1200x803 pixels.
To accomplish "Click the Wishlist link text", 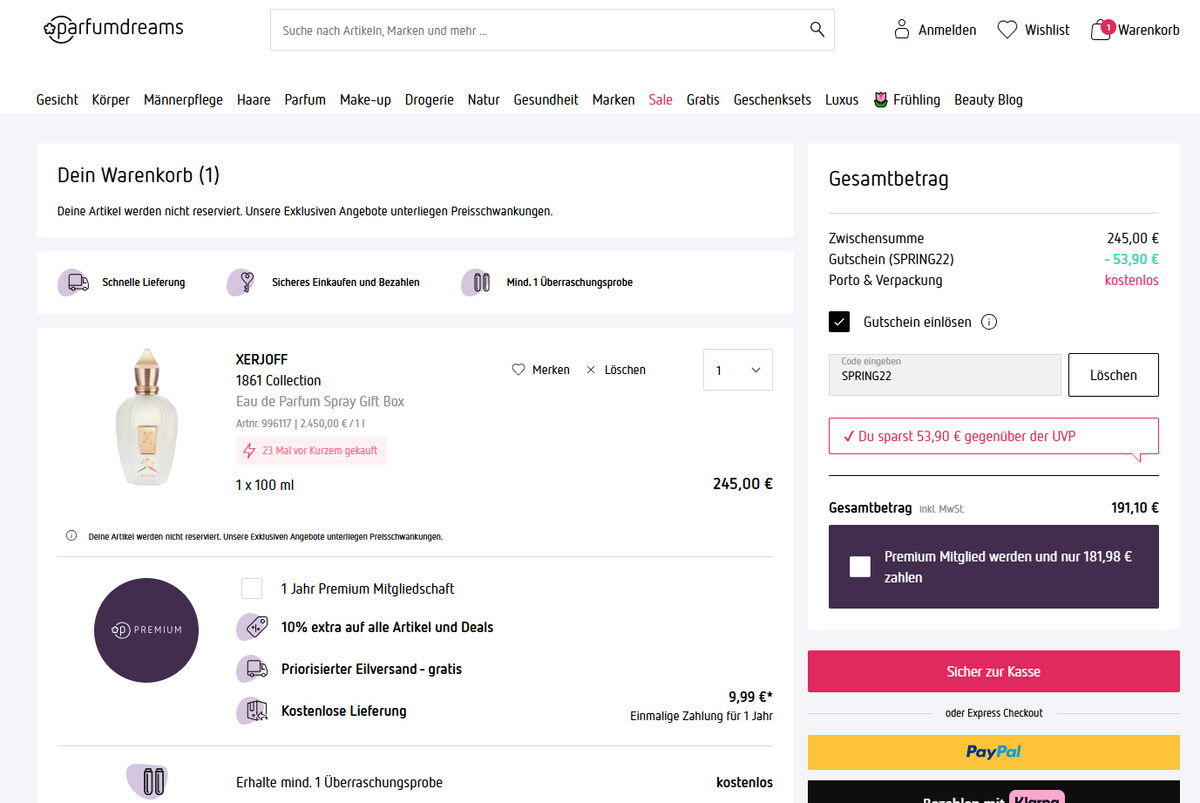I will click(x=1047, y=30).
